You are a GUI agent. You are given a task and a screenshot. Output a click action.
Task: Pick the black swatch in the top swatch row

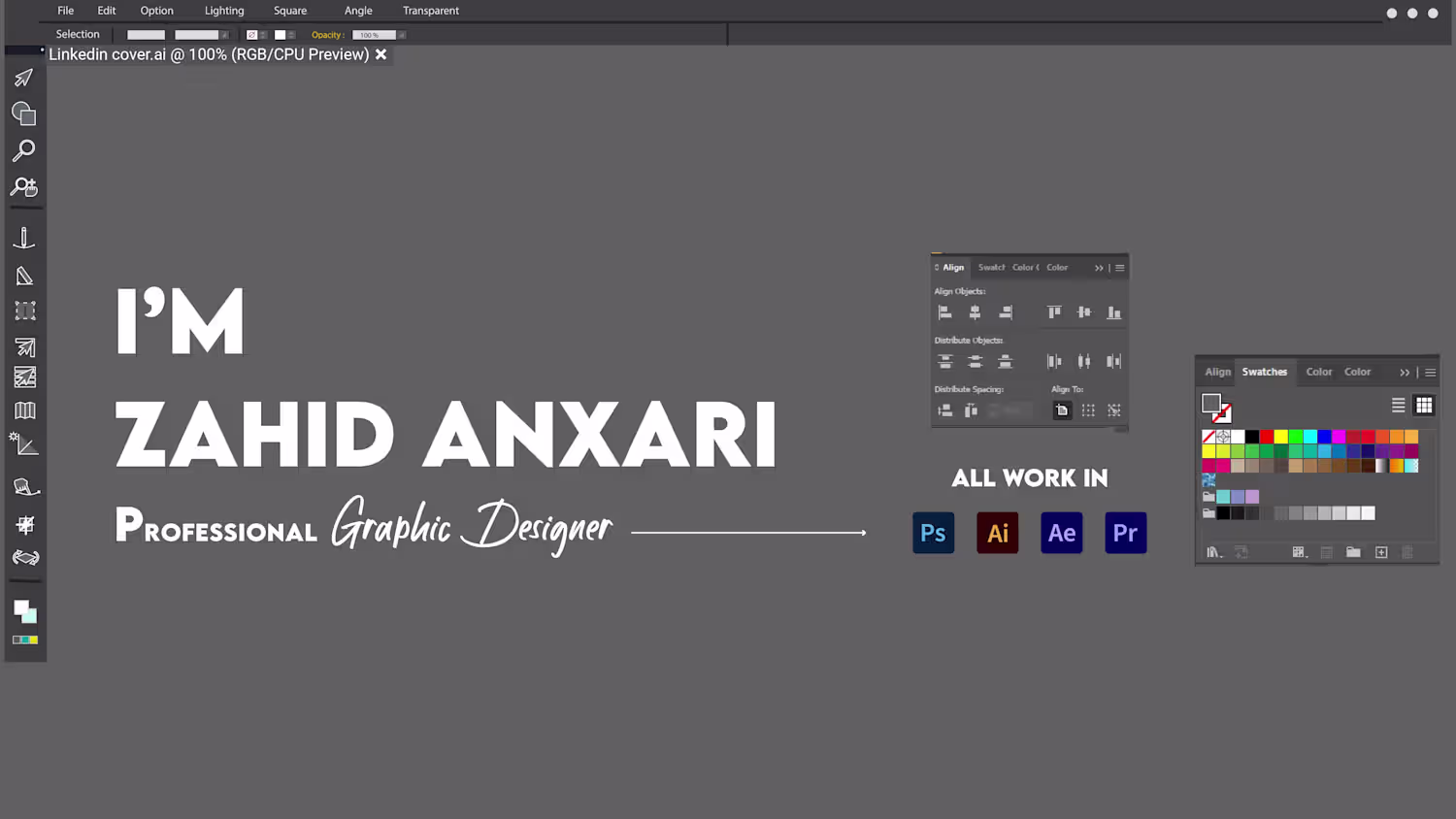pyautogui.click(x=1252, y=437)
